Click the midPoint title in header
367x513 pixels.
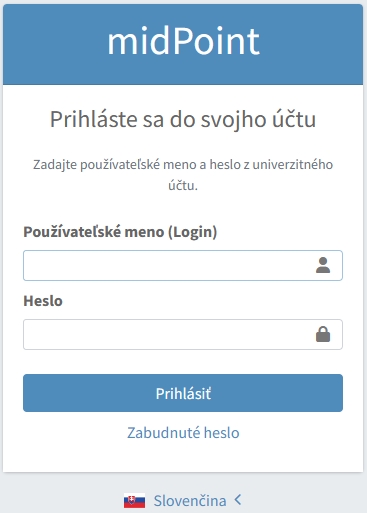click(x=183, y=42)
